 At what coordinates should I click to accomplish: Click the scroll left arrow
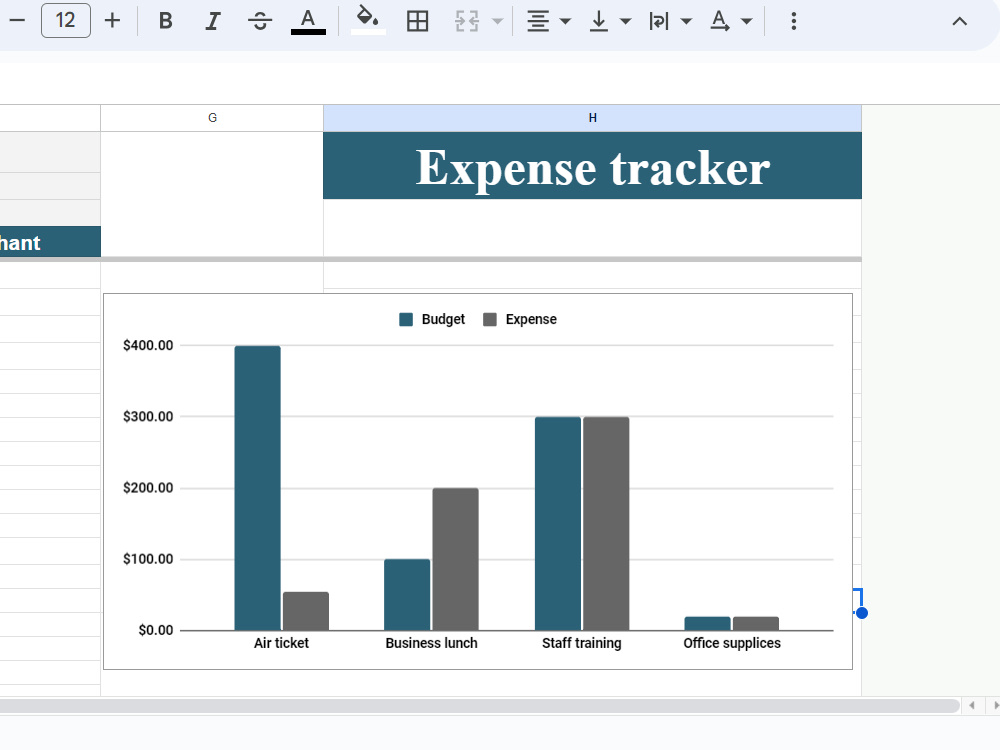[x=971, y=705]
